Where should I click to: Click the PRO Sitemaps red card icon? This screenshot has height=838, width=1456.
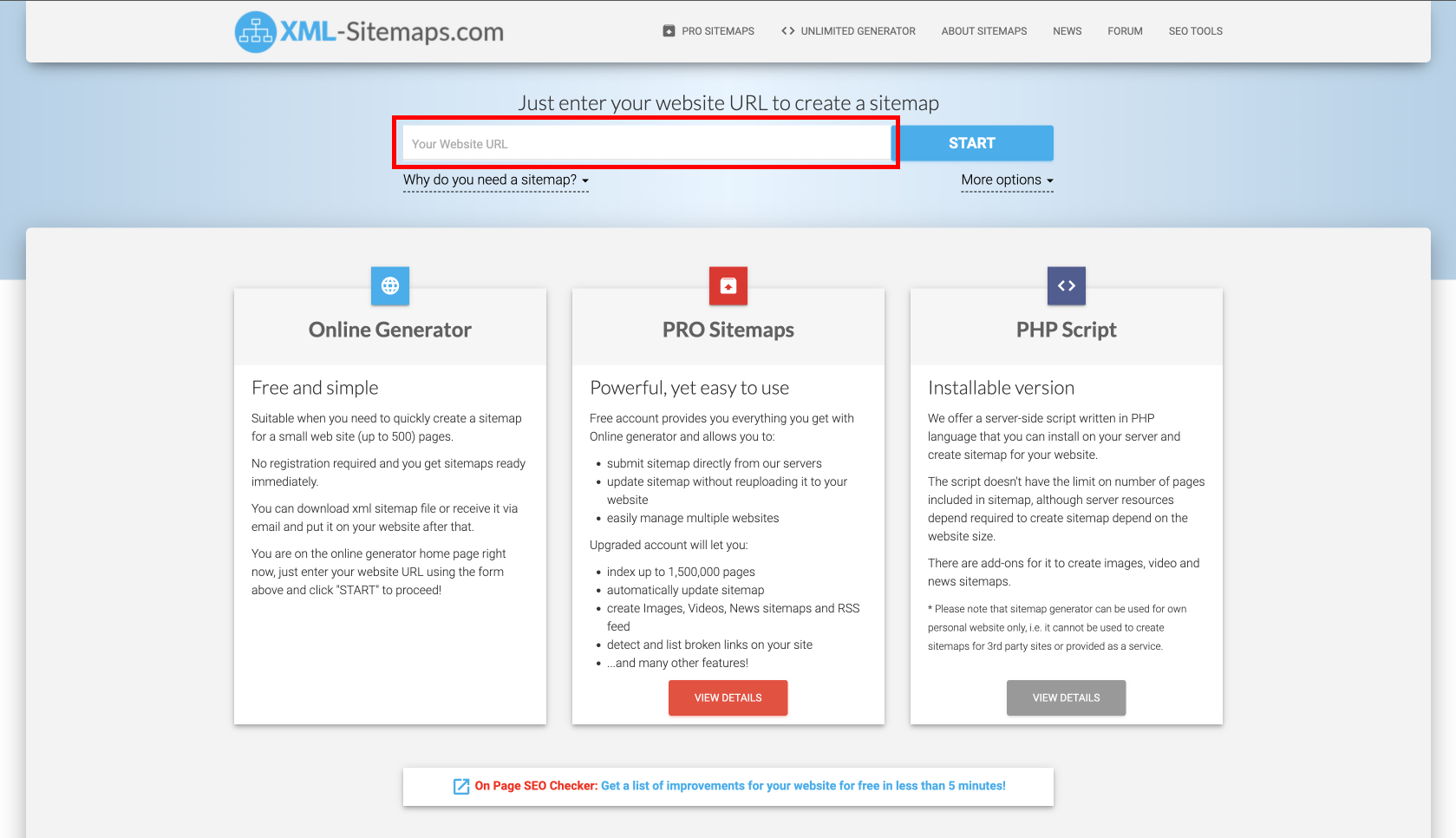pyautogui.click(x=728, y=285)
